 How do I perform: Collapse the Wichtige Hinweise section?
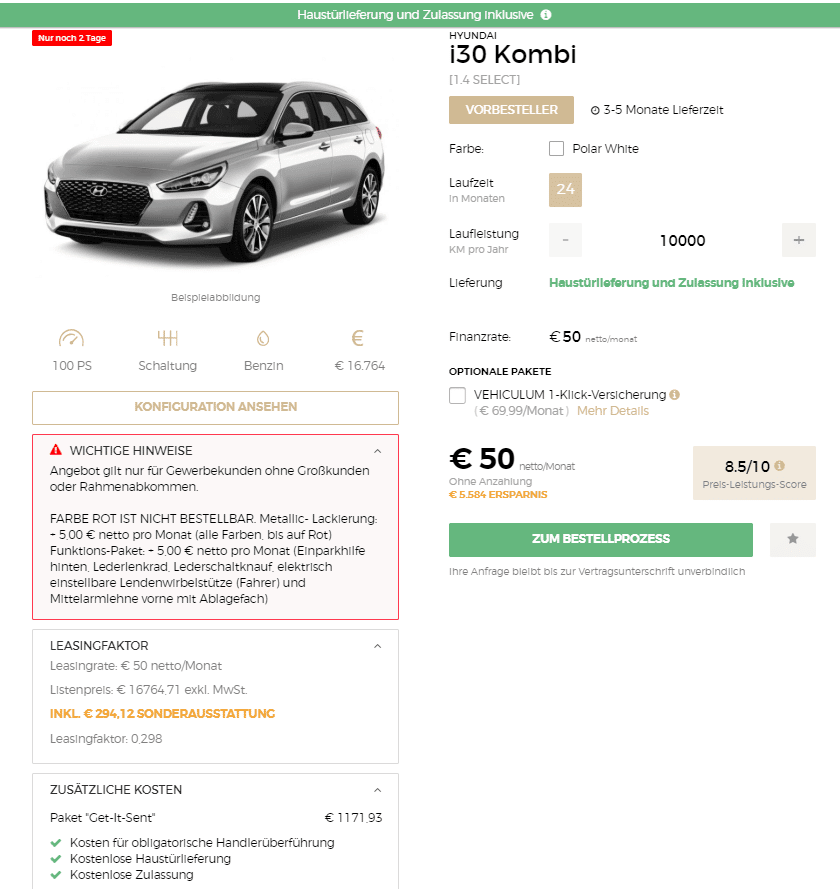[x=377, y=451]
